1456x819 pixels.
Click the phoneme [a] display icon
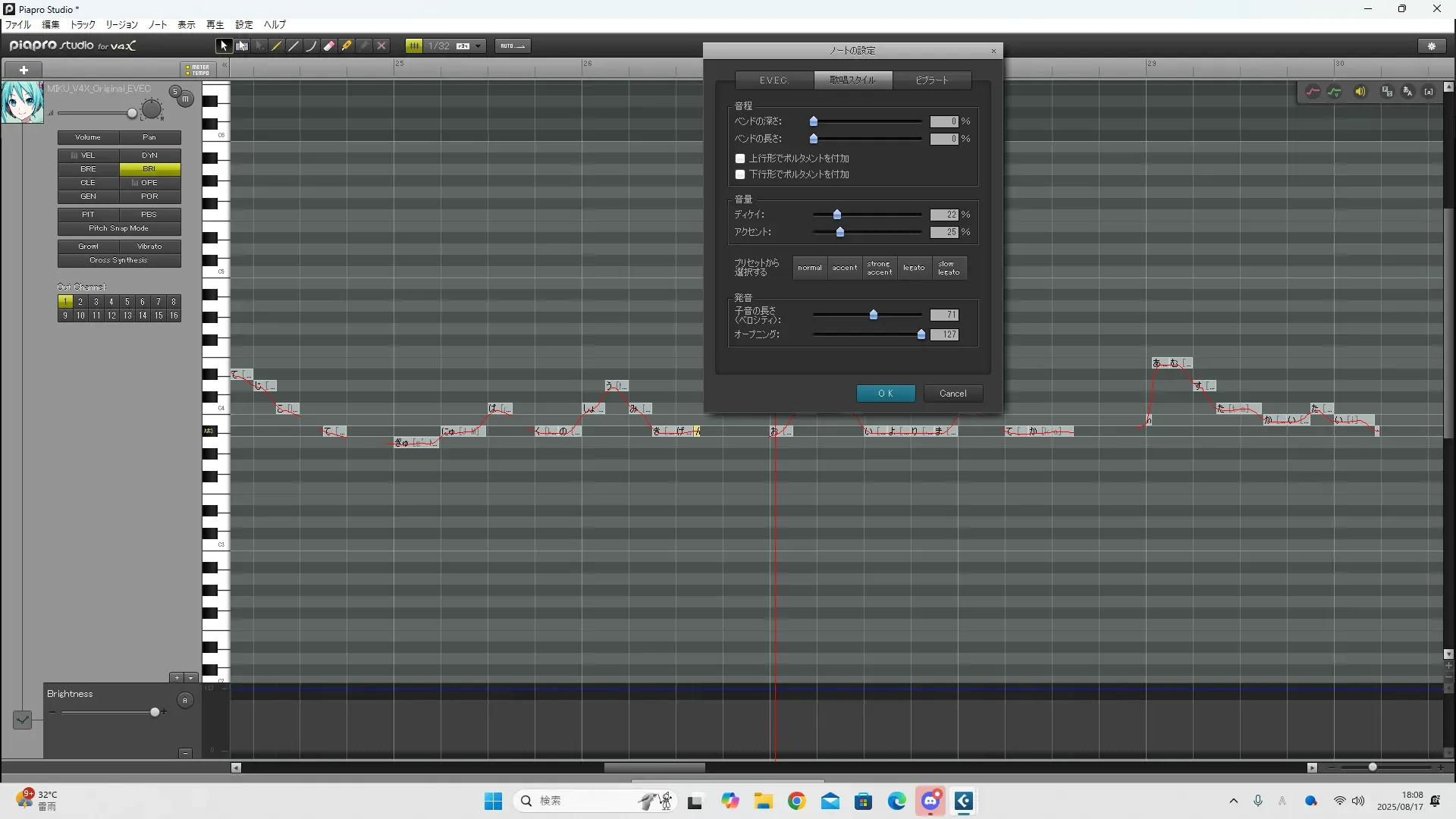[1429, 92]
